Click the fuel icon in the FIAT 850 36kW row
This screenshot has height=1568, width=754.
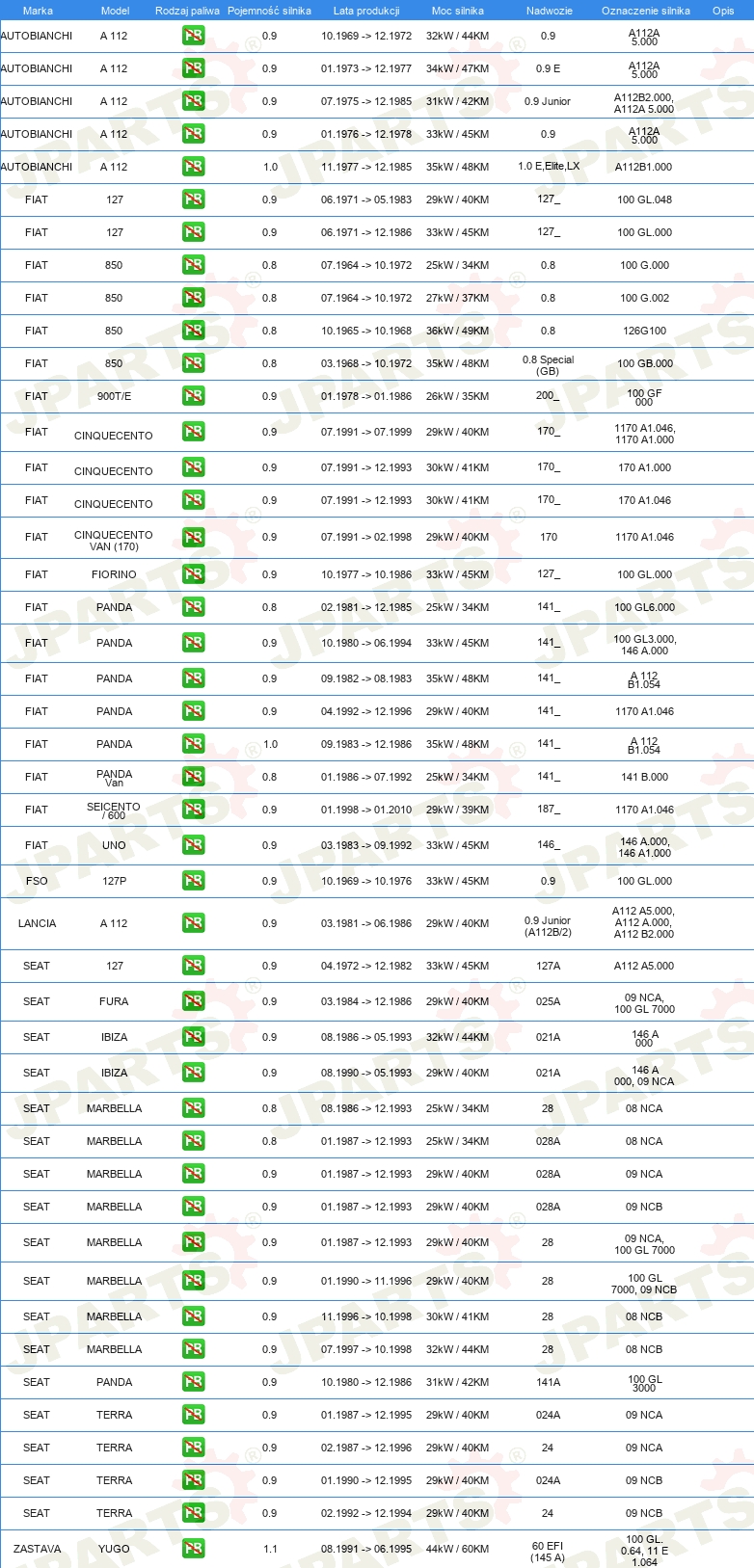[x=193, y=331]
